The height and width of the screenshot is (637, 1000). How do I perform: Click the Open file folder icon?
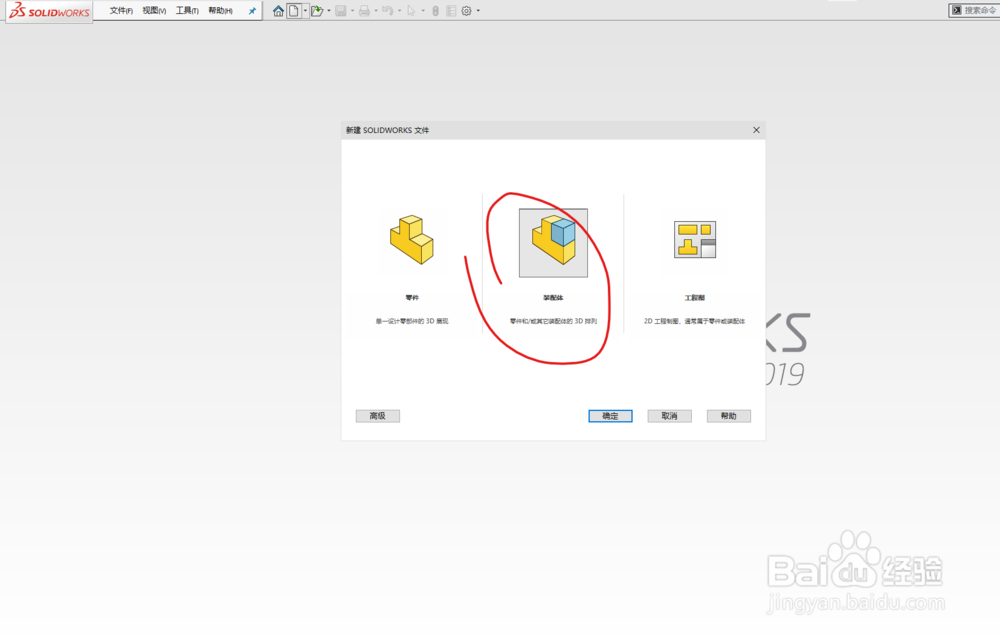tap(317, 11)
